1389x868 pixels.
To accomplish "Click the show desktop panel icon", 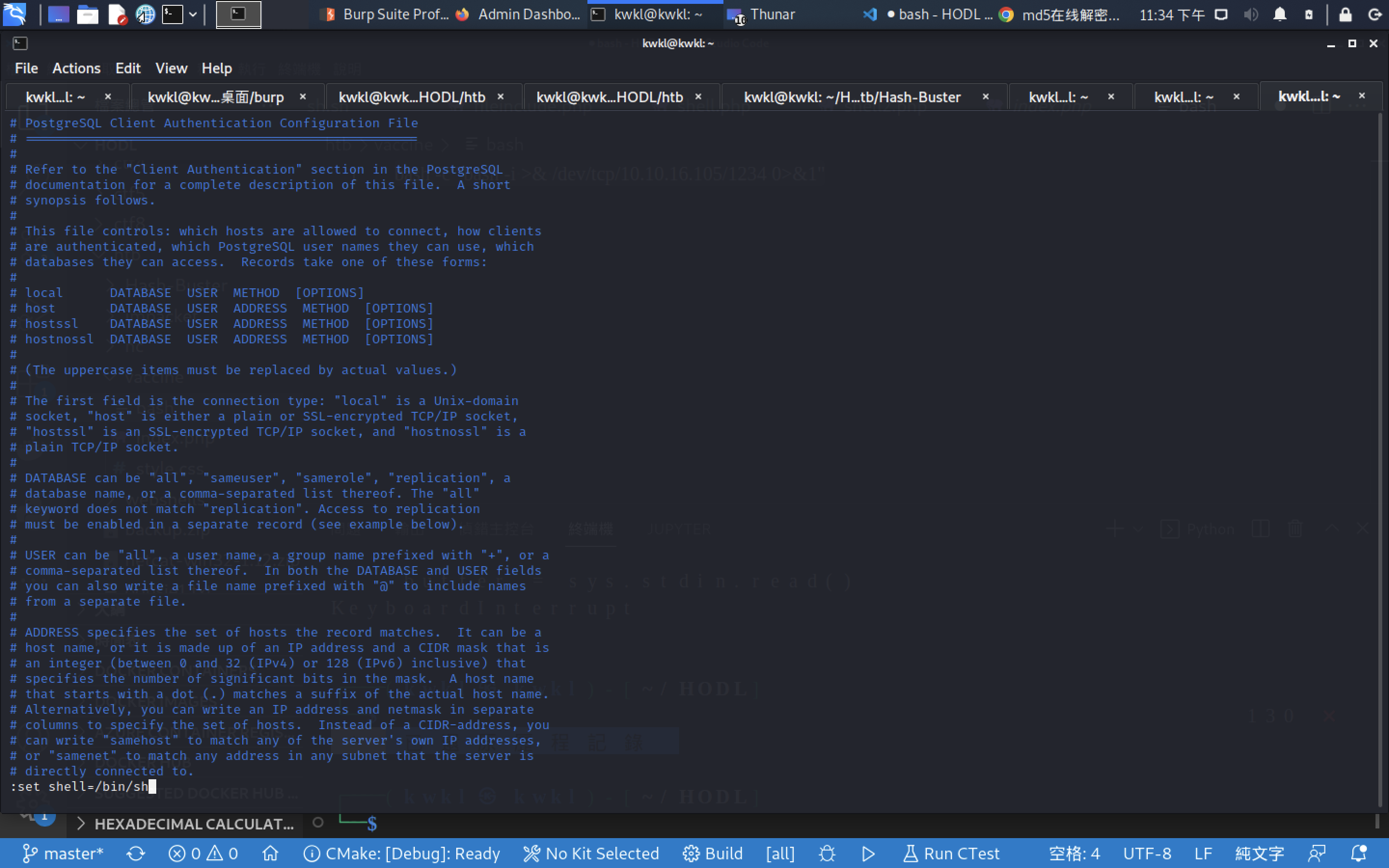I will (x=58, y=14).
